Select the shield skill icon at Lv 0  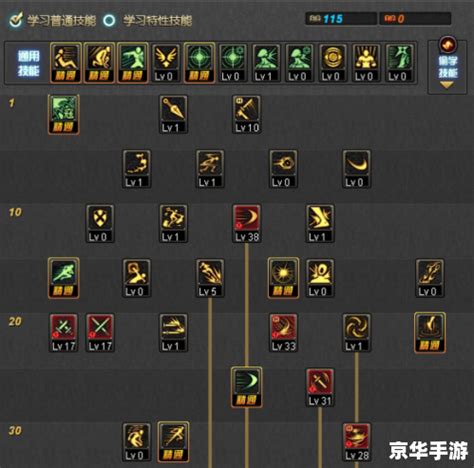(x=100, y=224)
